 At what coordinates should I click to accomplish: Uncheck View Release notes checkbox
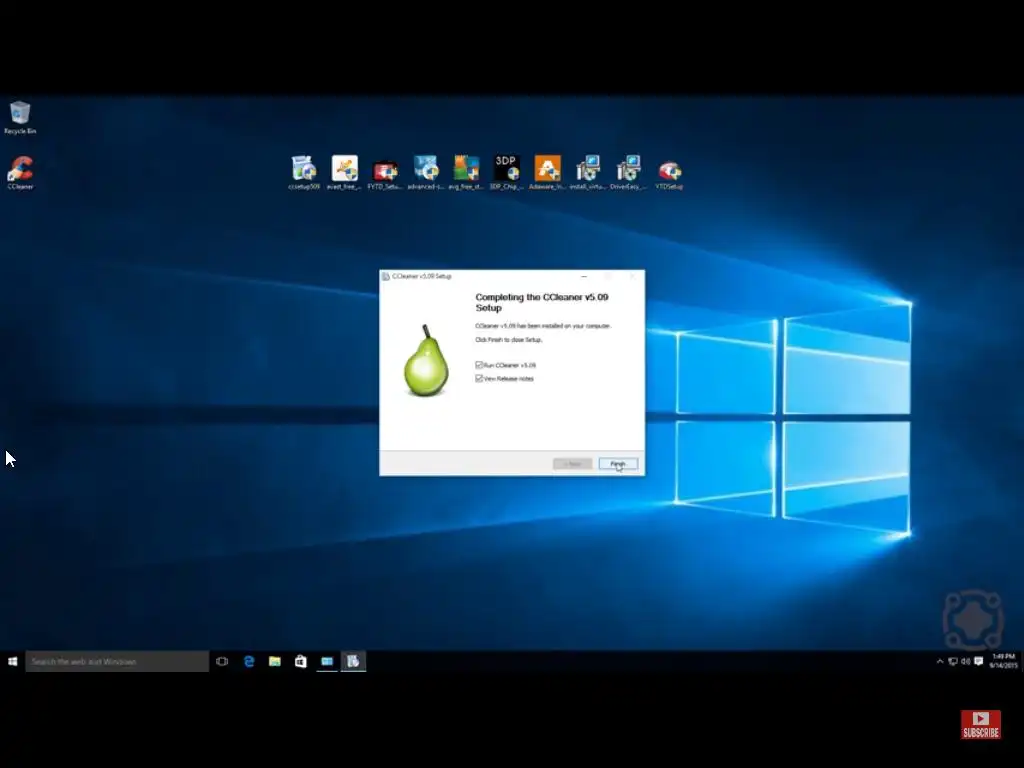(x=479, y=378)
